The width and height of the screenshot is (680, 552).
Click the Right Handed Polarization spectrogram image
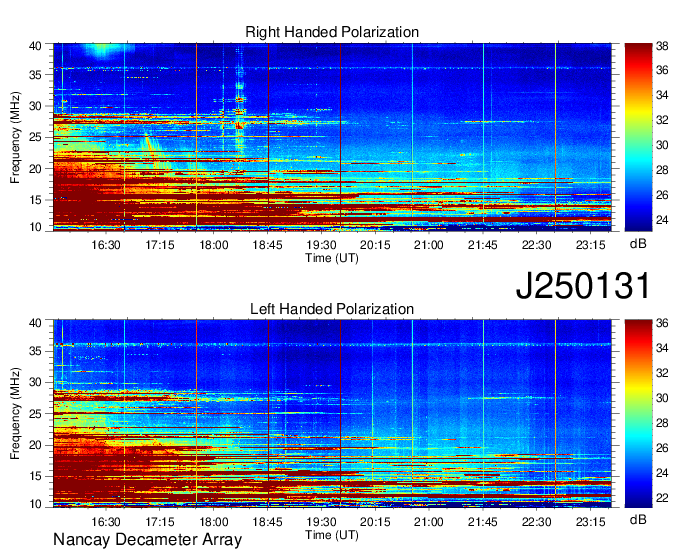point(332,137)
